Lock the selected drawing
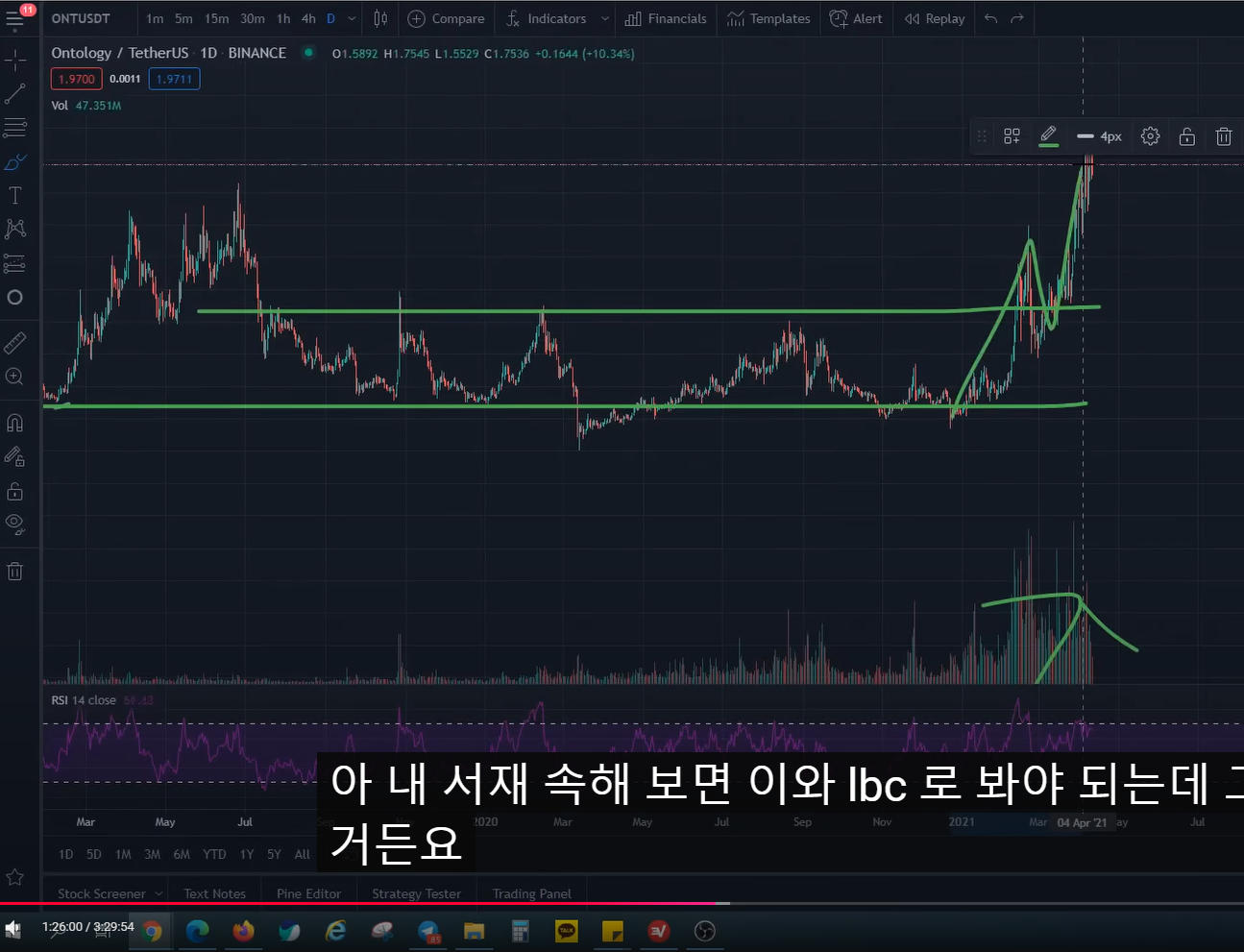The height and width of the screenshot is (952, 1244). pyautogui.click(x=1187, y=136)
